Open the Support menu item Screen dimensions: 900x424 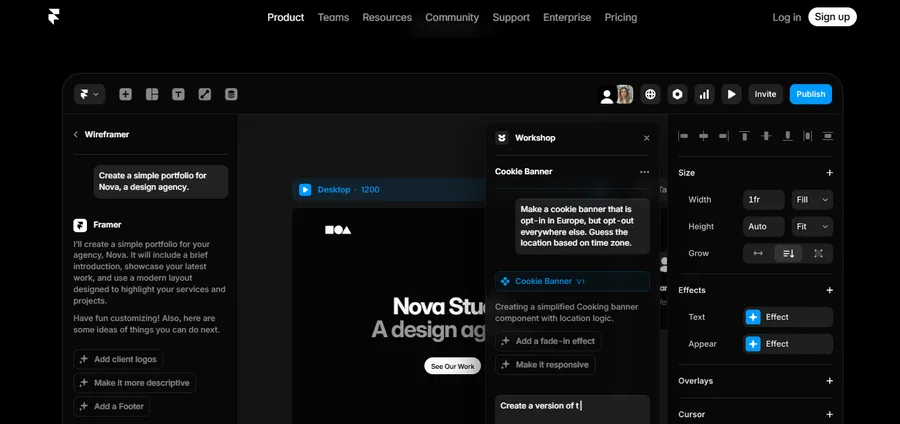click(511, 17)
